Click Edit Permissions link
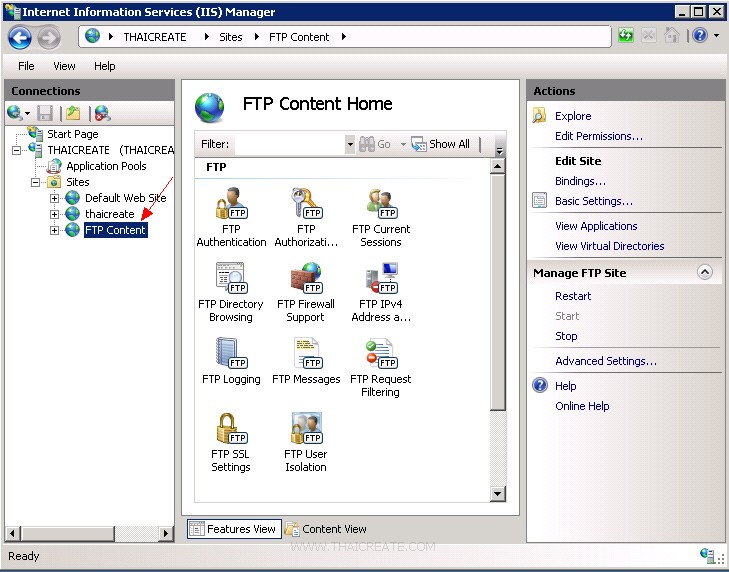729x572 pixels. pyautogui.click(x=599, y=136)
